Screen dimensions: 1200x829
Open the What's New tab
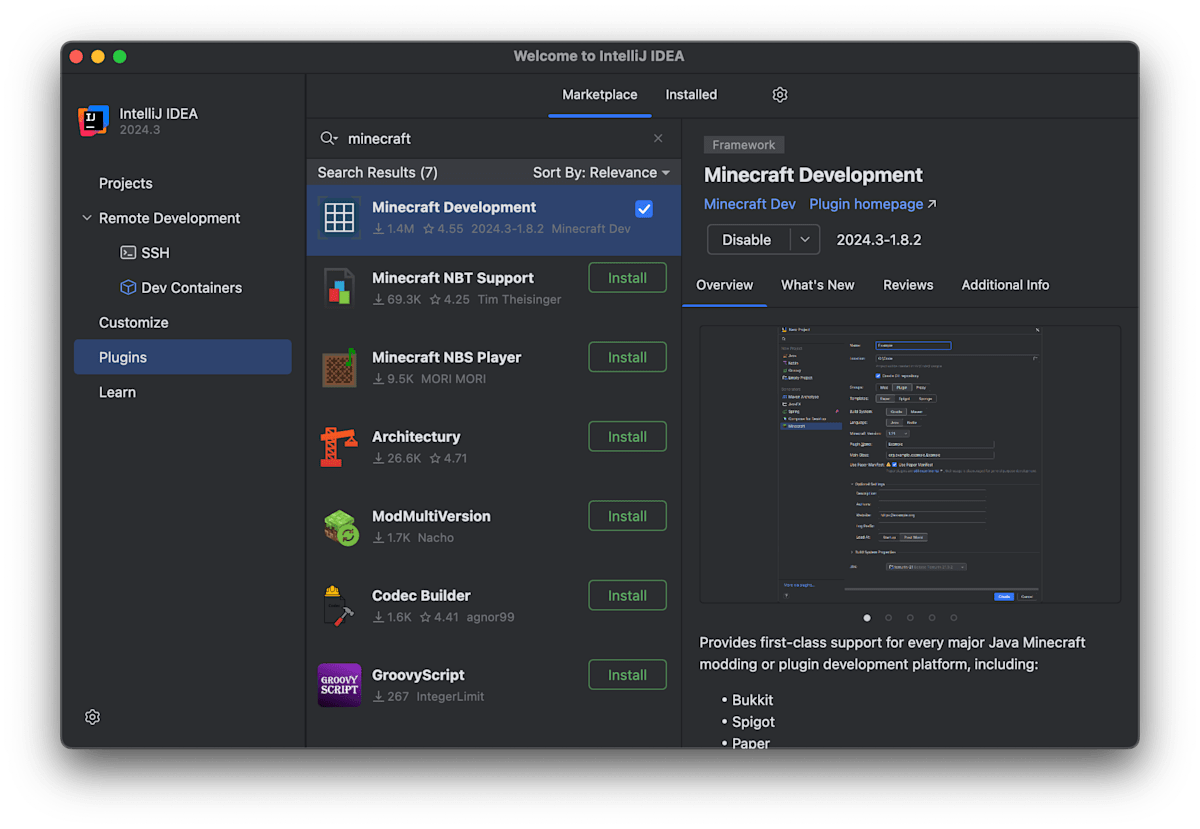click(x=817, y=285)
